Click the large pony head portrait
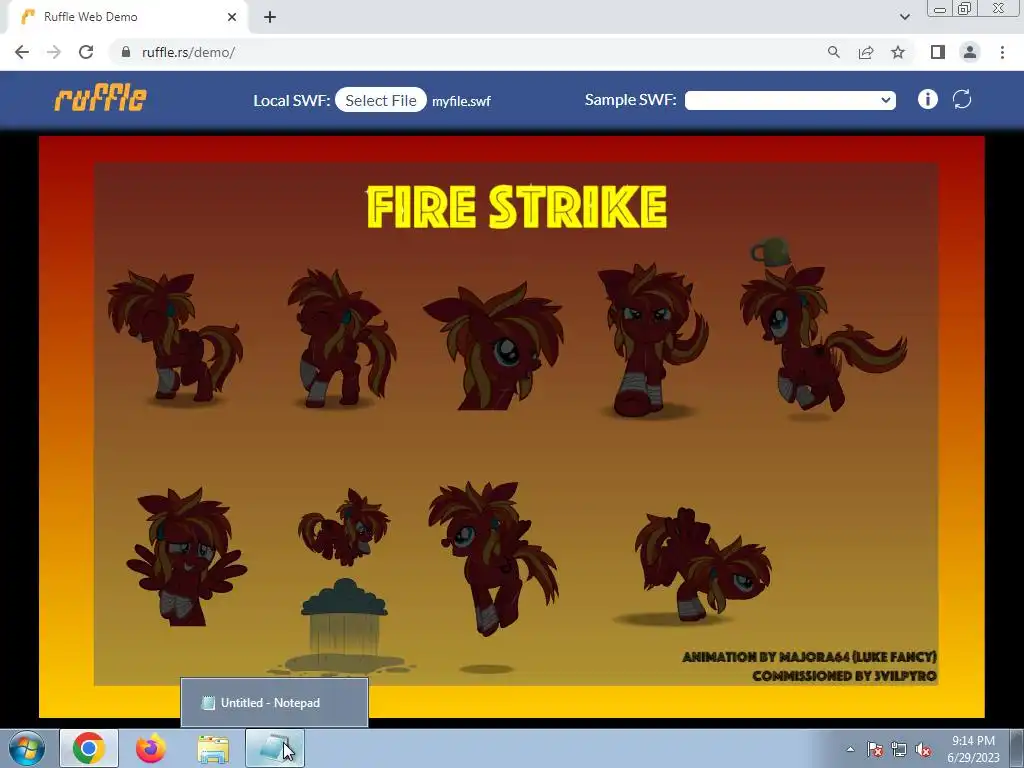1024x768 pixels. (x=494, y=346)
